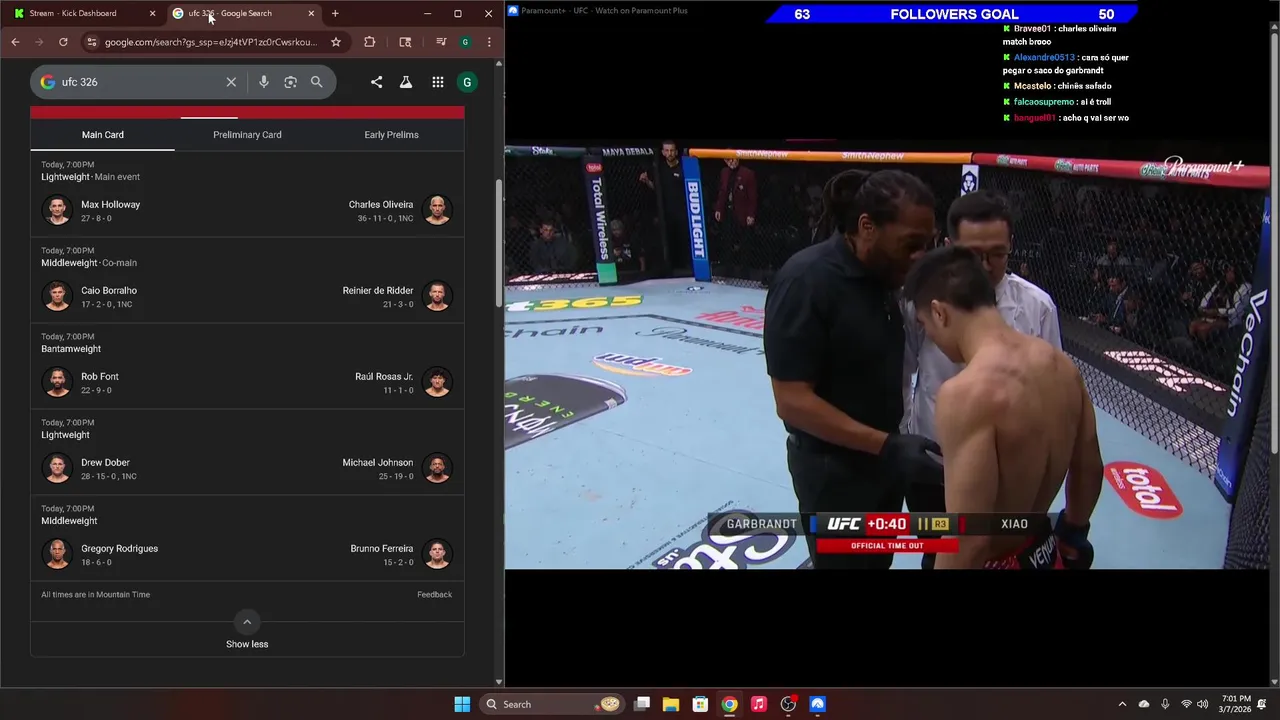The image size is (1280, 720).
Task: Switch to Early Prelims tab
Action: click(391, 135)
